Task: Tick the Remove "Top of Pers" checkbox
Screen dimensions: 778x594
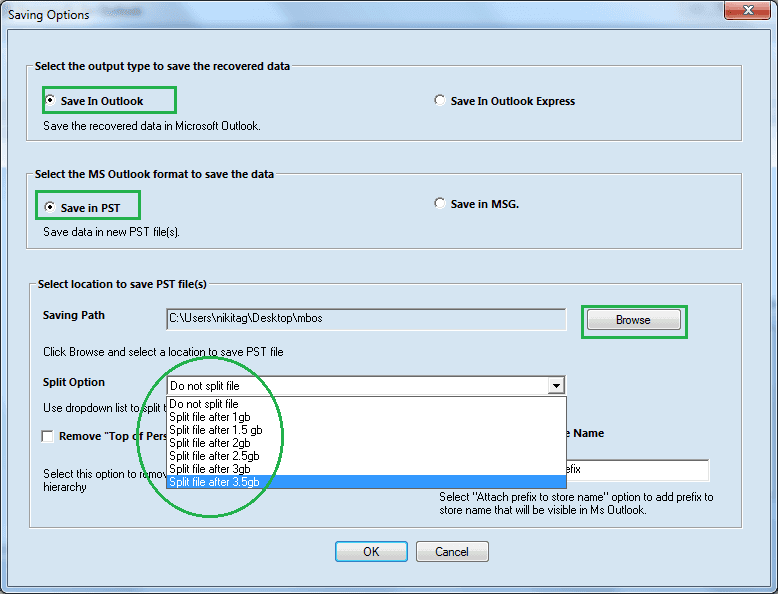Action: point(48,436)
